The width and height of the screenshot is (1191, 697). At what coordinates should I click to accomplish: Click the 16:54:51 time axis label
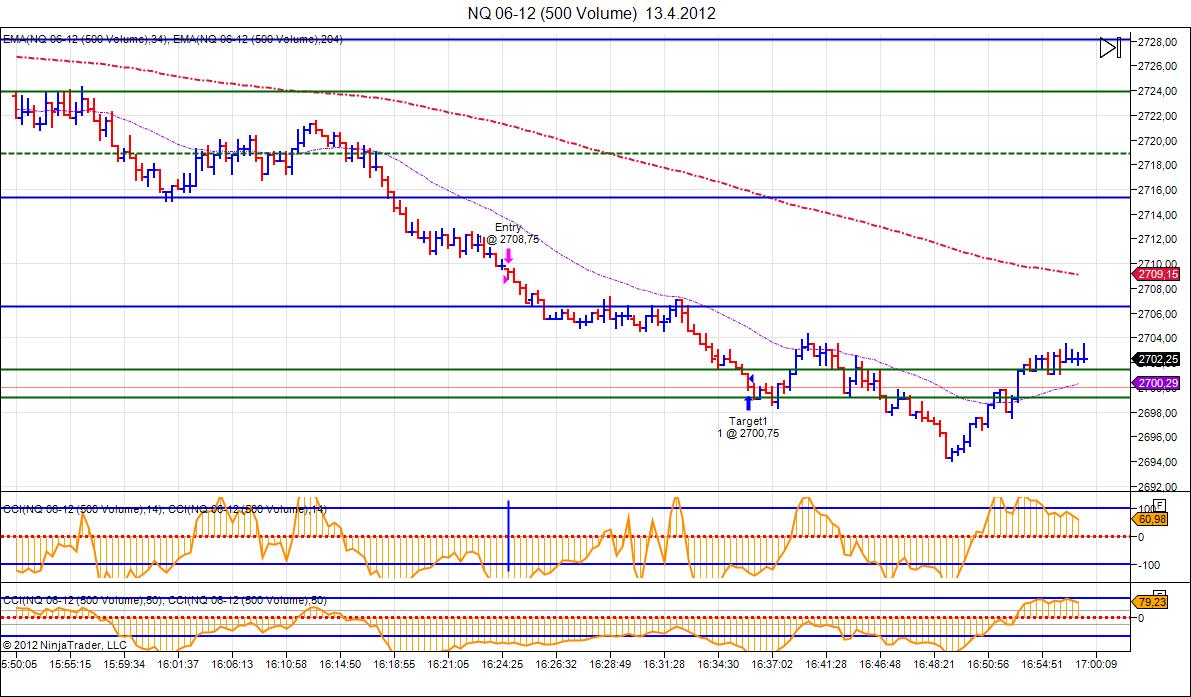coord(1042,664)
